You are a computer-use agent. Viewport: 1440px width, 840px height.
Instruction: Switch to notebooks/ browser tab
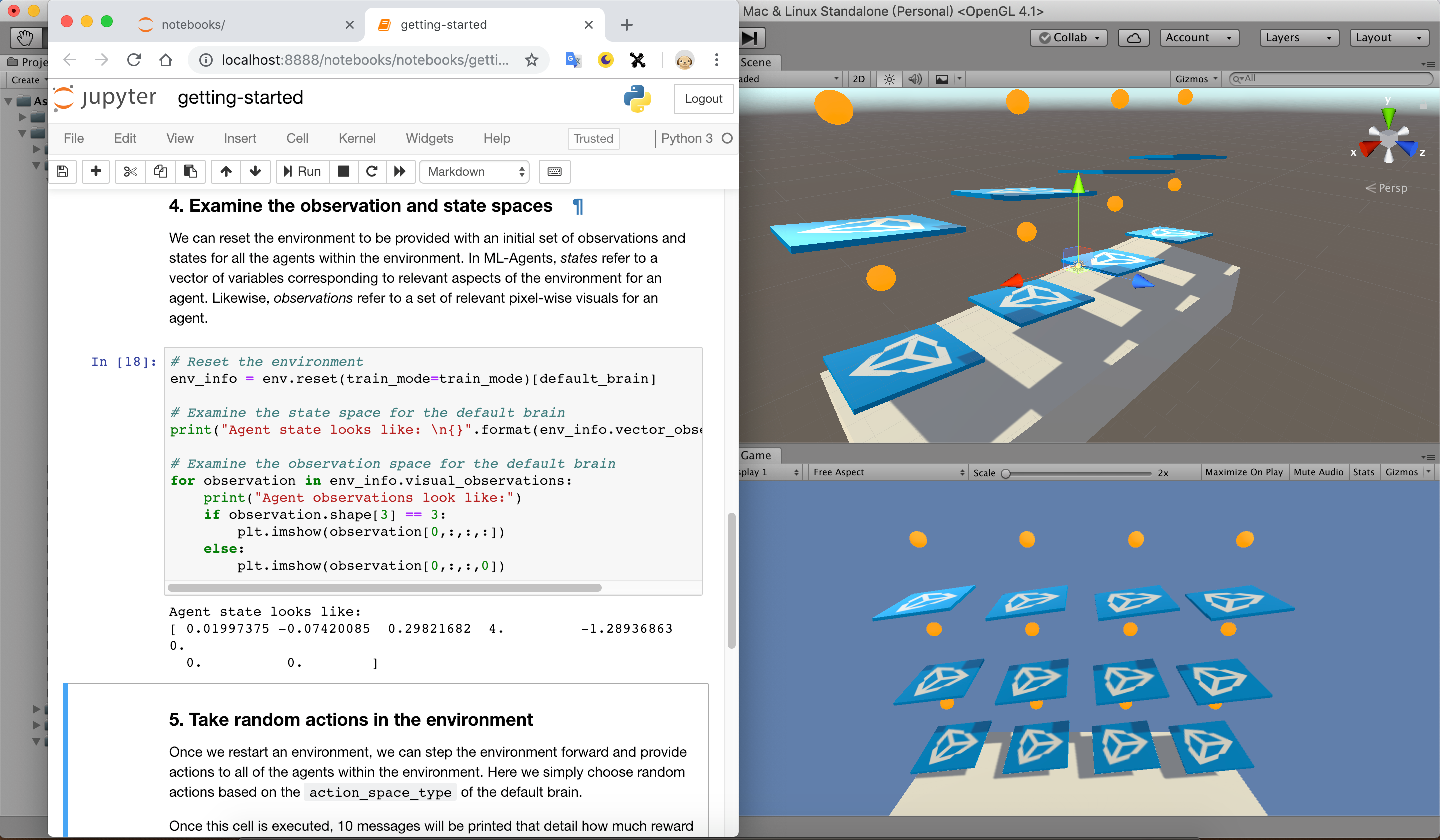(245, 25)
